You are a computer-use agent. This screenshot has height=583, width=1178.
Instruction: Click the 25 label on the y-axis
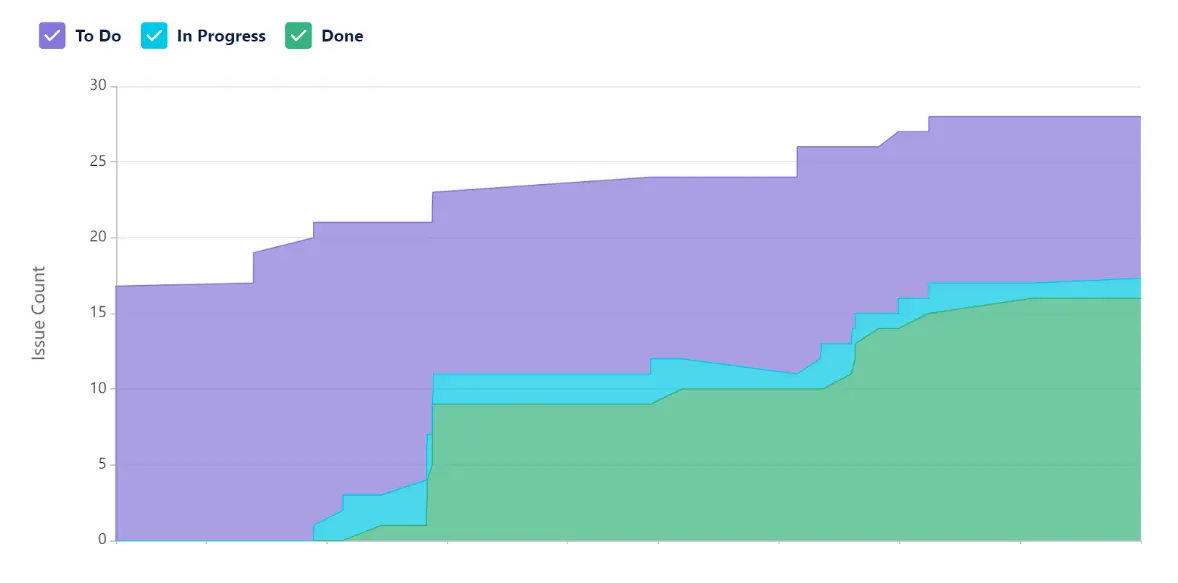pyautogui.click(x=97, y=161)
